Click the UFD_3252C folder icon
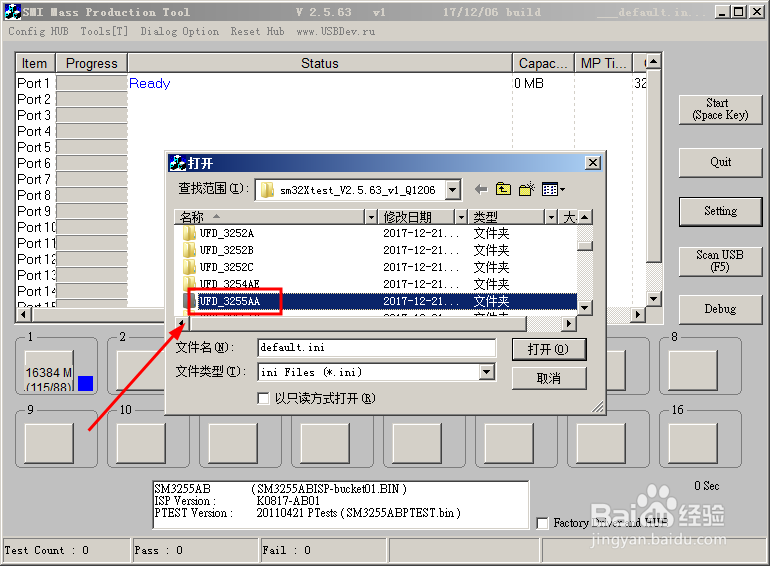The image size is (770, 566). point(189,267)
